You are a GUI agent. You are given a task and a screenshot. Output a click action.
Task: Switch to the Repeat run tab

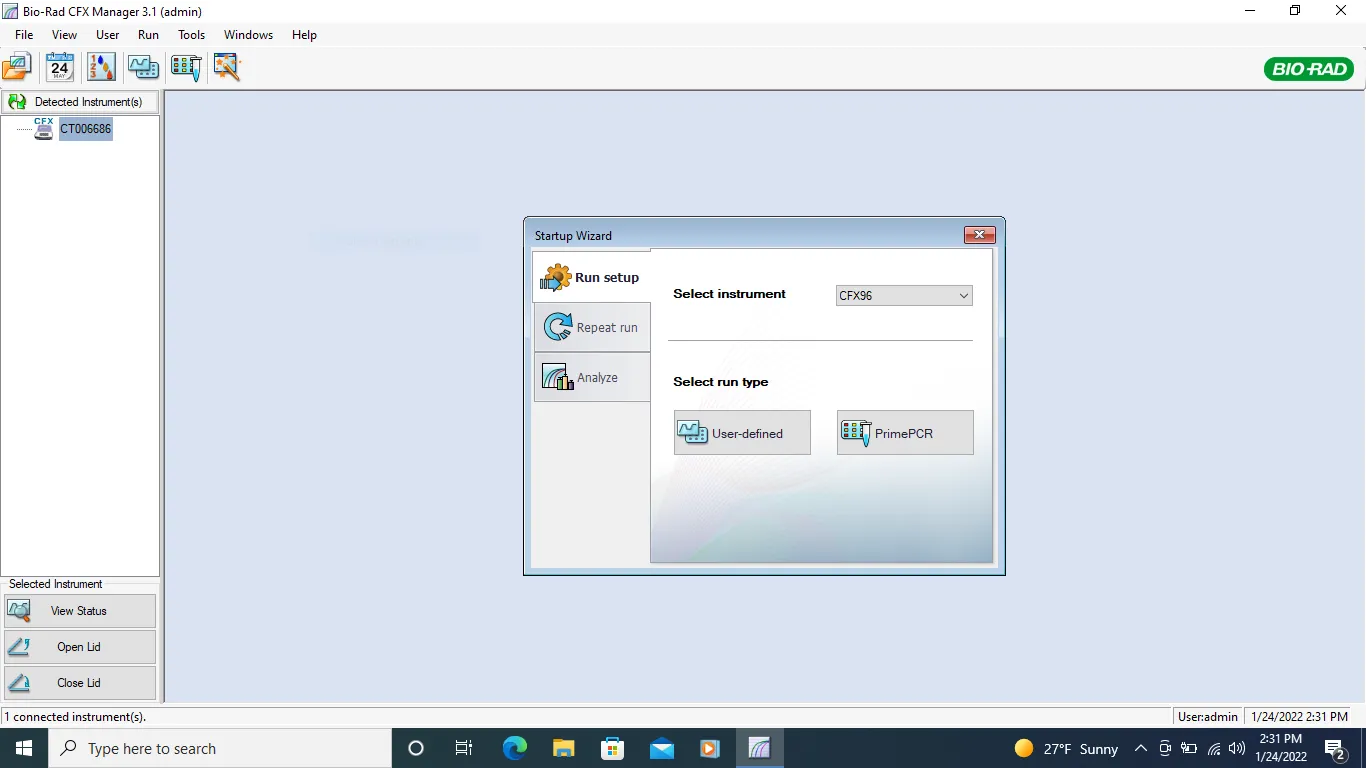coord(592,328)
